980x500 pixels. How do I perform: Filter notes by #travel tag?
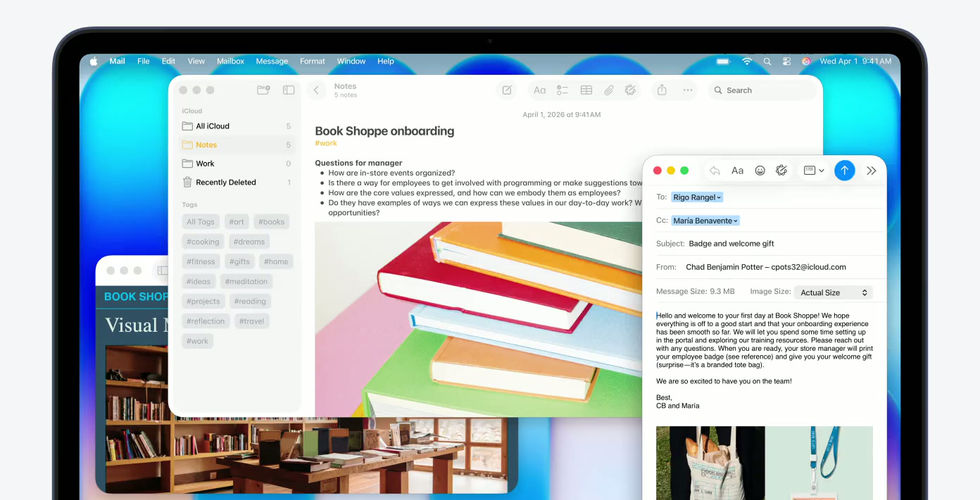pos(251,321)
